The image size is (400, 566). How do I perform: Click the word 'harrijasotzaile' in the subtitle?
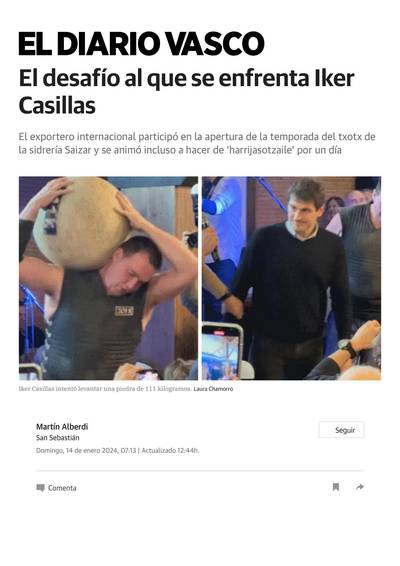click(x=260, y=150)
